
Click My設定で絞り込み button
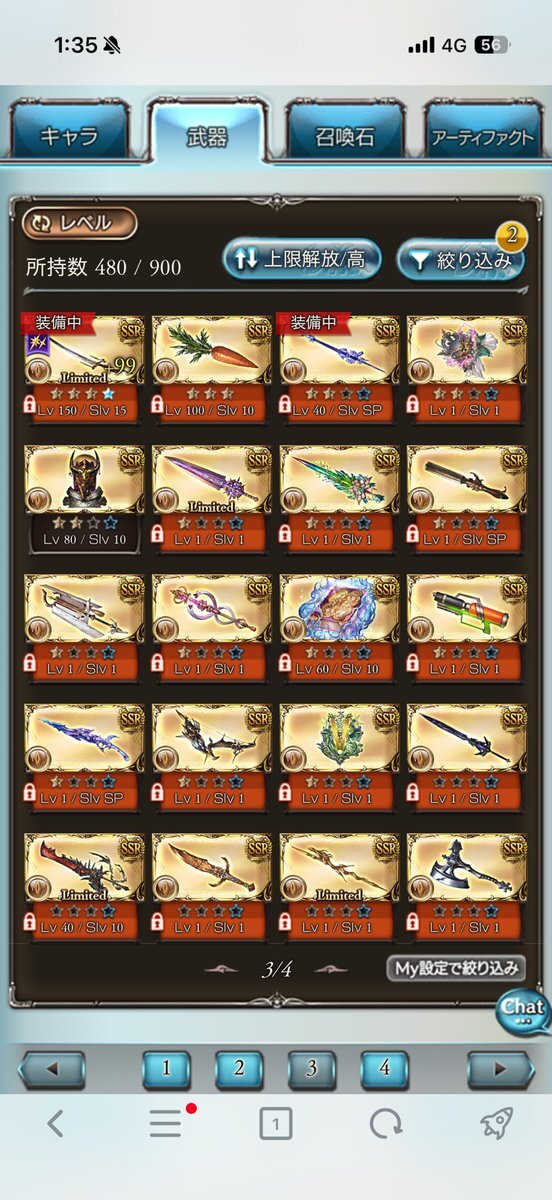coord(456,967)
